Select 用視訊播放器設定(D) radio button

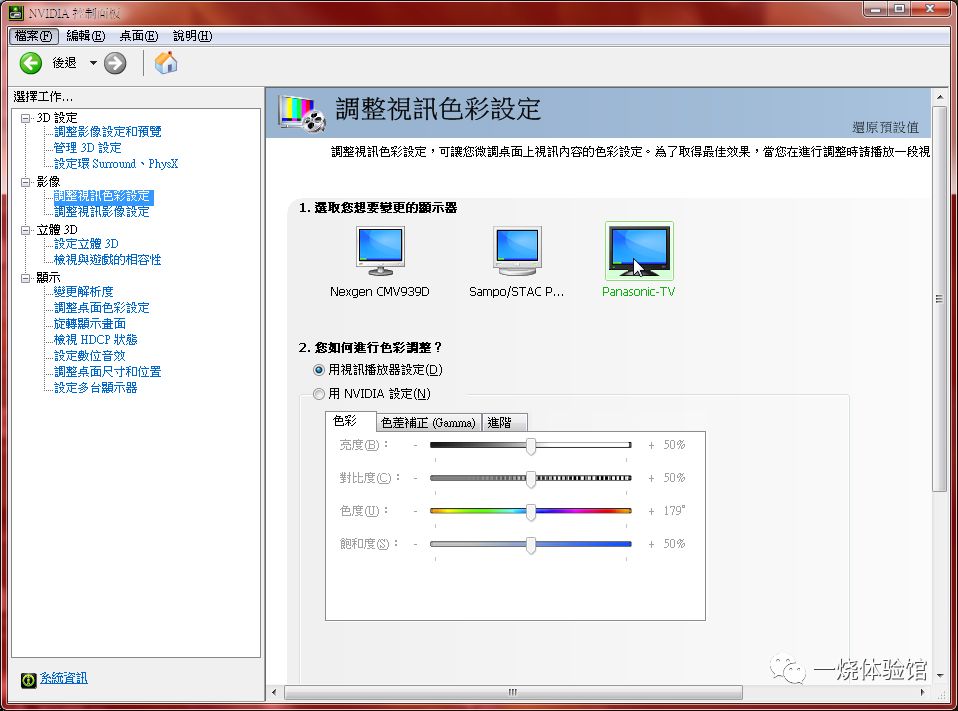pos(319,370)
